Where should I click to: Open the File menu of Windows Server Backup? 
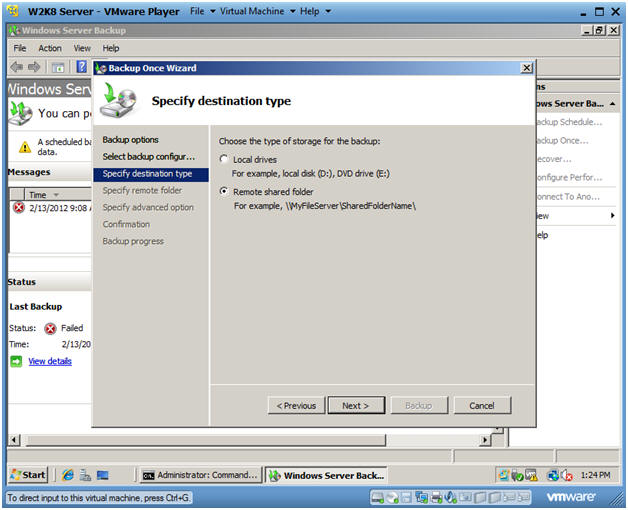tap(20, 48)
